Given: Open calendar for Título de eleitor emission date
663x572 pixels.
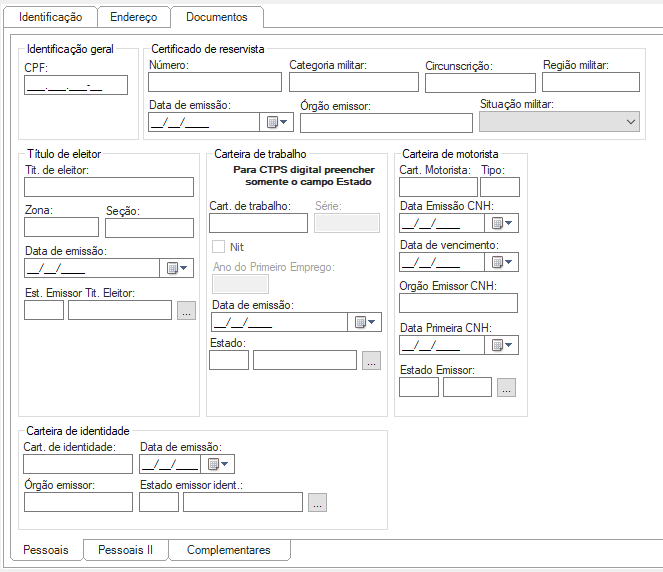Looking at the screenshot, I should [x=176, y=268].
